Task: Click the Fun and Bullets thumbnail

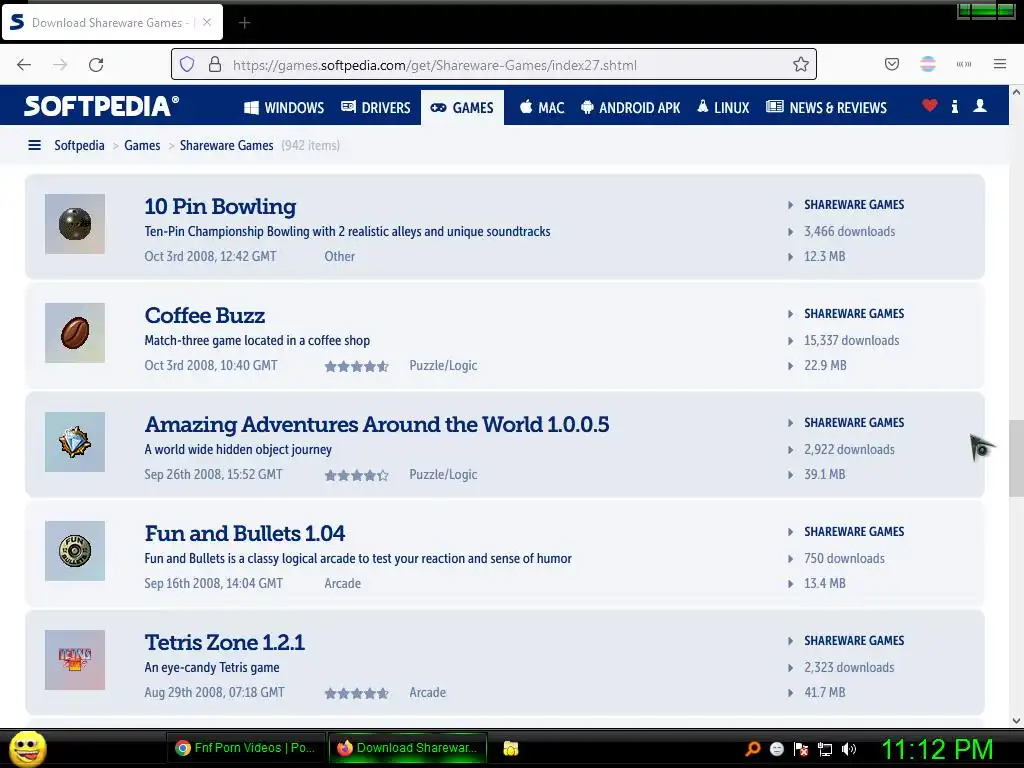Action: (x=75, y=551)
